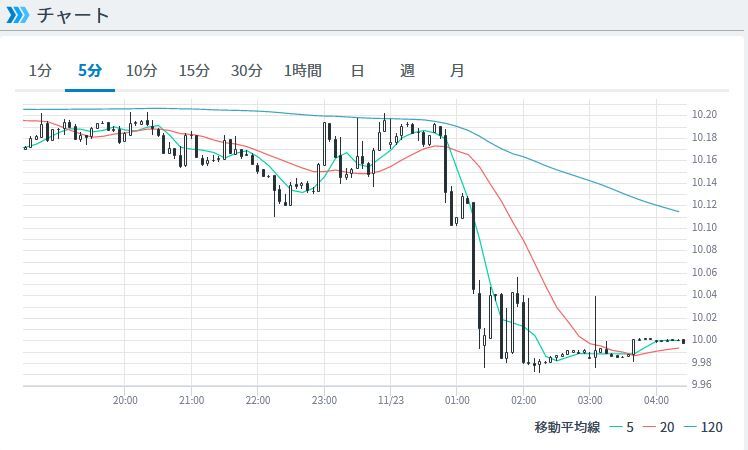The image size is (748, 450).
Task: Click the 移動平均線 legend label
Action: pyautogui.click(x=566, y=428)
